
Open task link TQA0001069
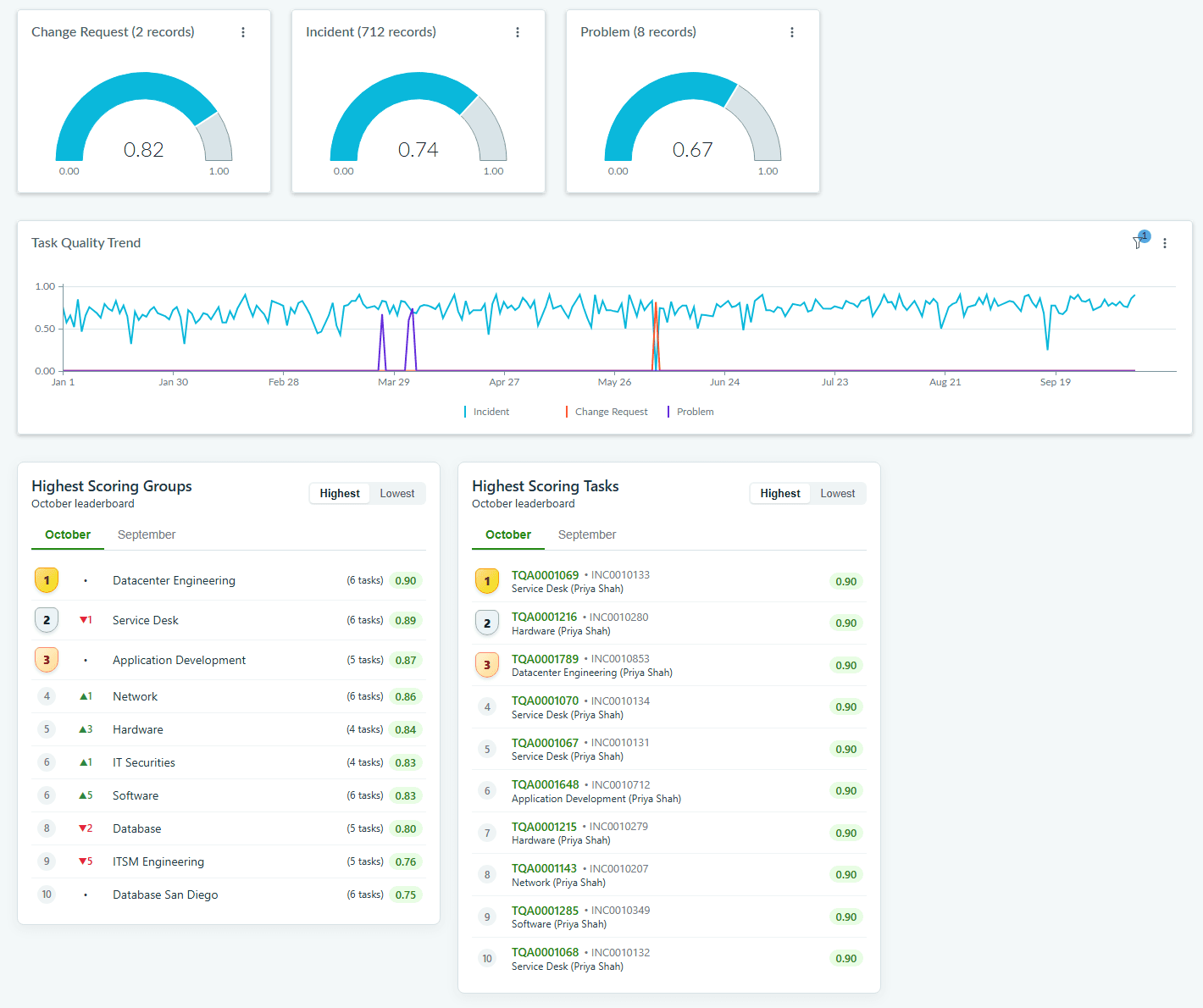click(x=545, y=575)
